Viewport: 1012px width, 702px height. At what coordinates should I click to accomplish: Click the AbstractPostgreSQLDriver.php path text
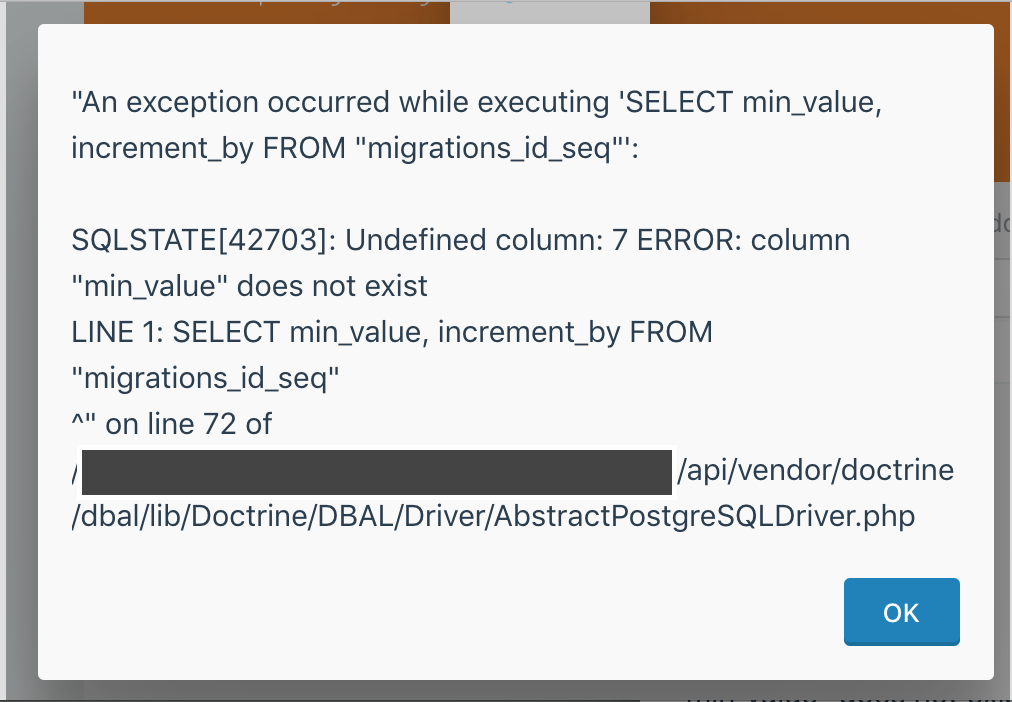[x=493, y=516]
